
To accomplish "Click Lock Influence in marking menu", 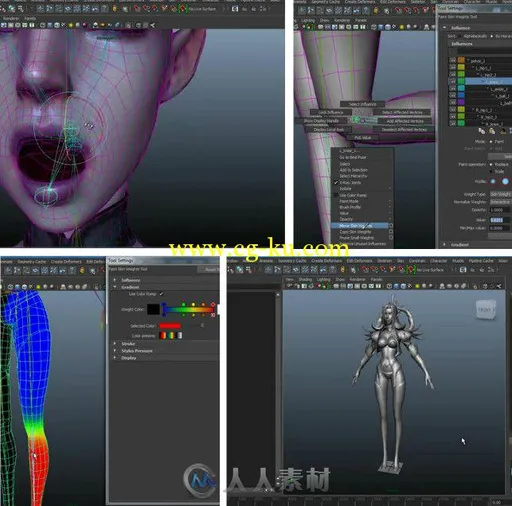I will [x=331, y=112].
